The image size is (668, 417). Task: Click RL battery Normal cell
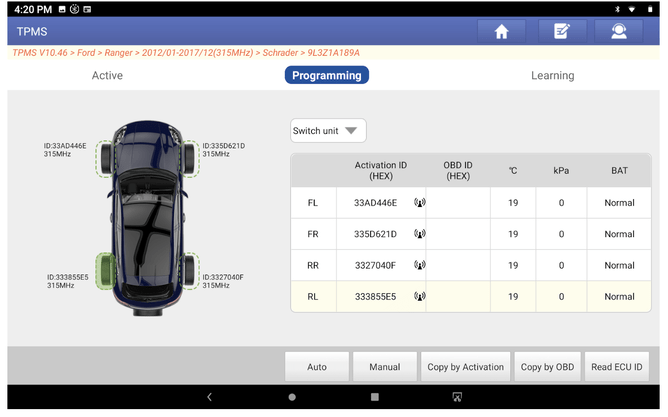(619, 296)
